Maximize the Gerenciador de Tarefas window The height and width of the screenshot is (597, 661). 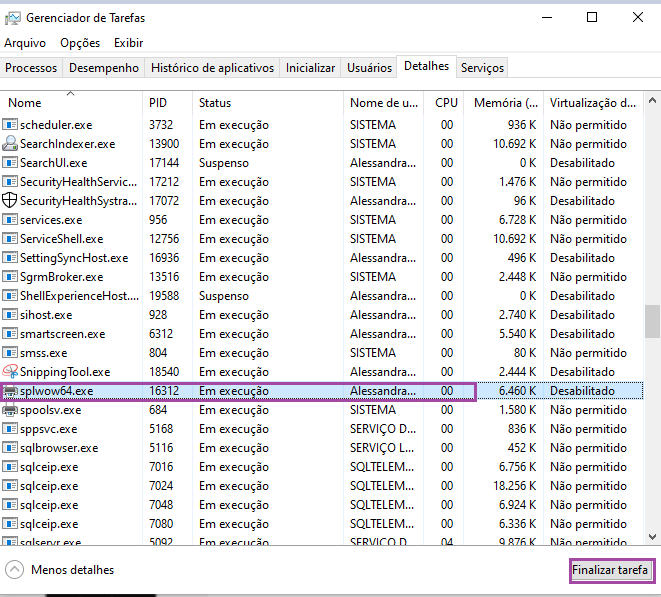coord(592,18)
